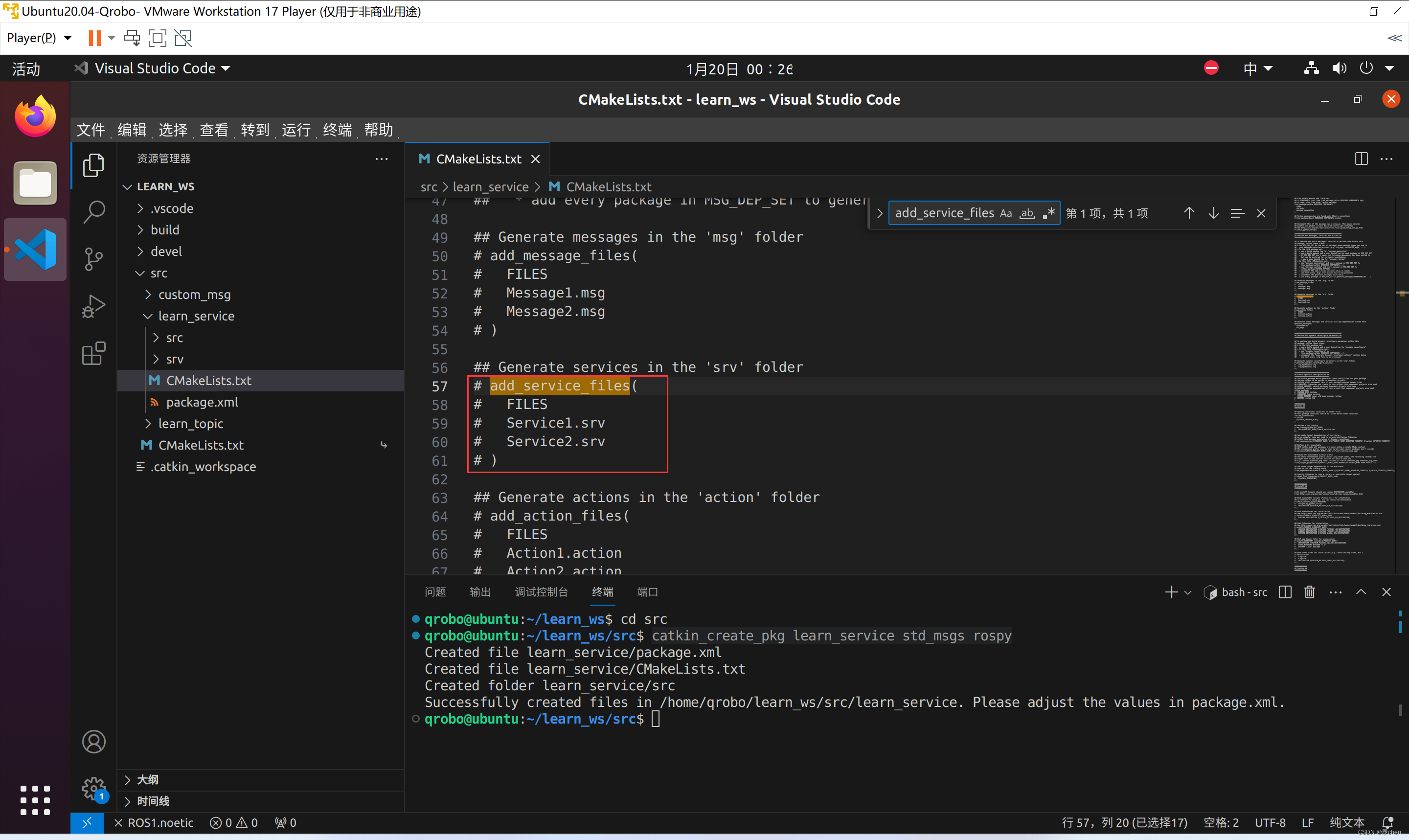This screenshot has height=840, width=1409.
Task: Open the 文件 menu
Action: (x=91, y=130)
